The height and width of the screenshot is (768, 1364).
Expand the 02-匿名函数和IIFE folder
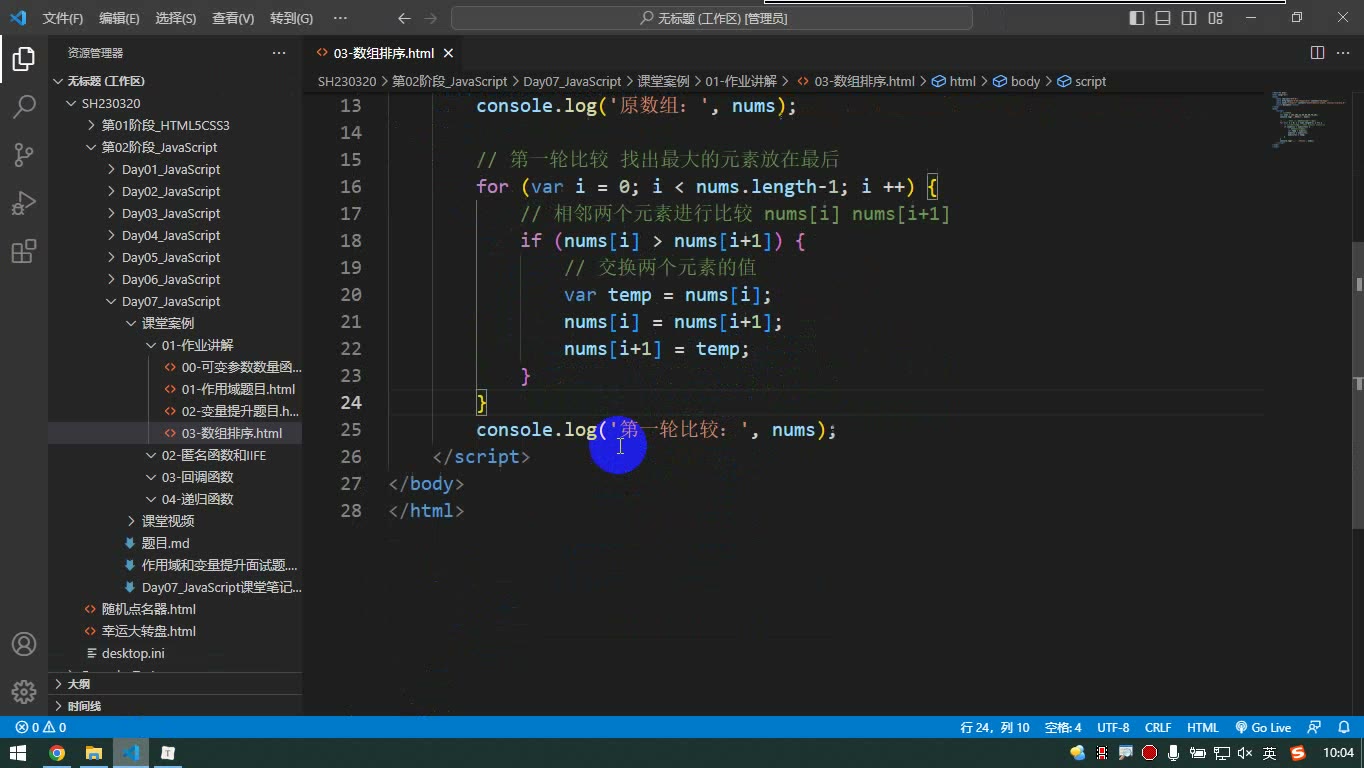[213, 455]
